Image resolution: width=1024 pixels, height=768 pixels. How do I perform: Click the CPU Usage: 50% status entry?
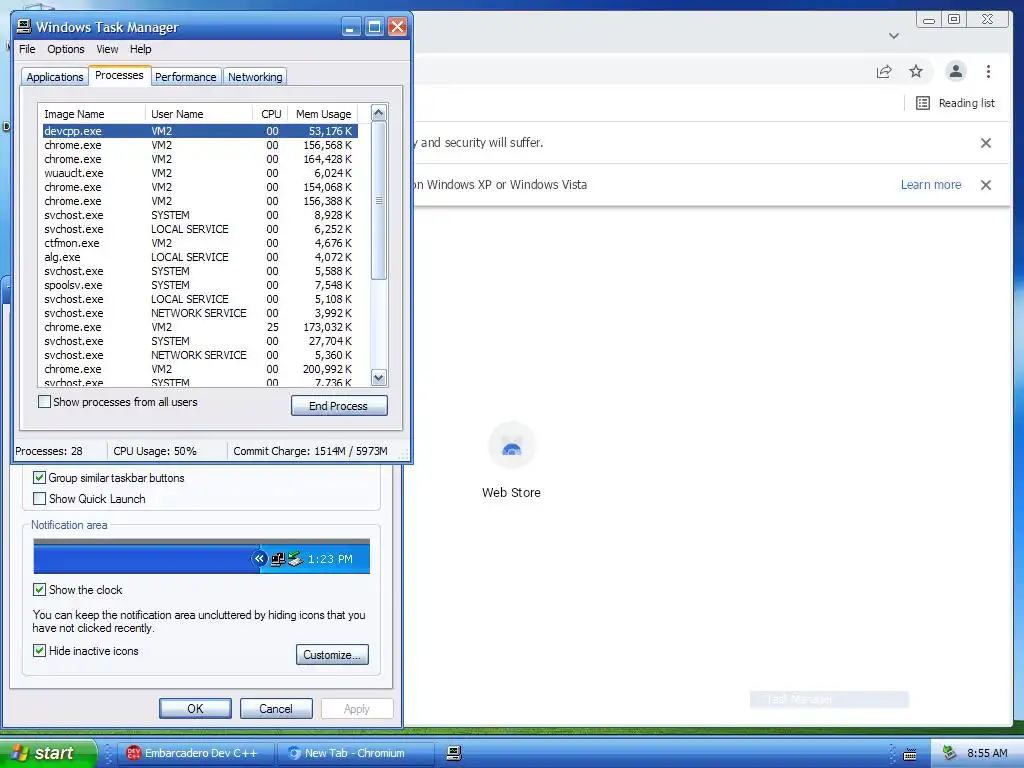pyautogui.click(x=155, y=451)
